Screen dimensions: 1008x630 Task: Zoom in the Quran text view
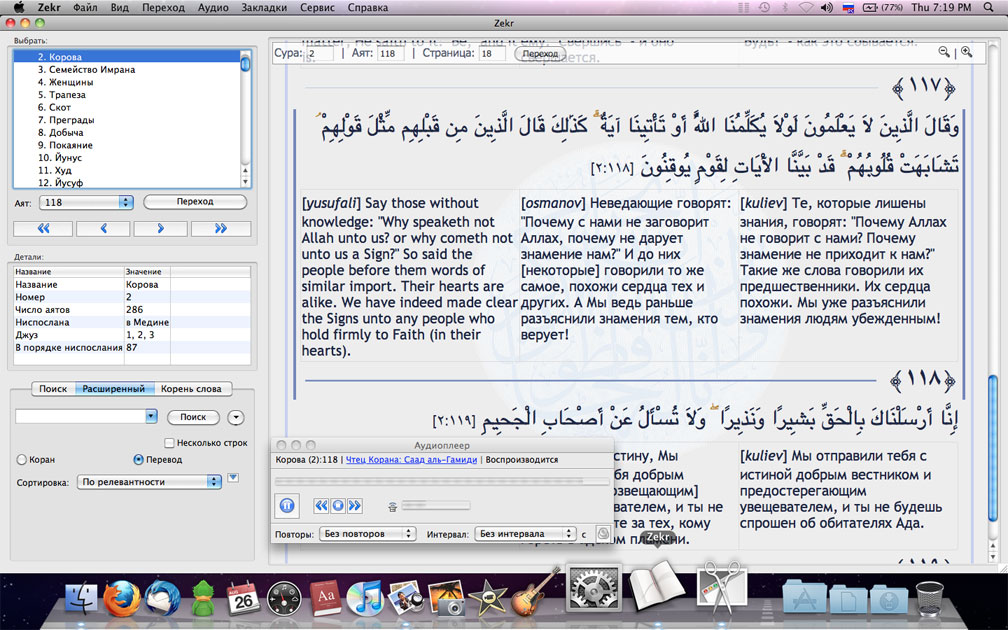click(966, 52)
